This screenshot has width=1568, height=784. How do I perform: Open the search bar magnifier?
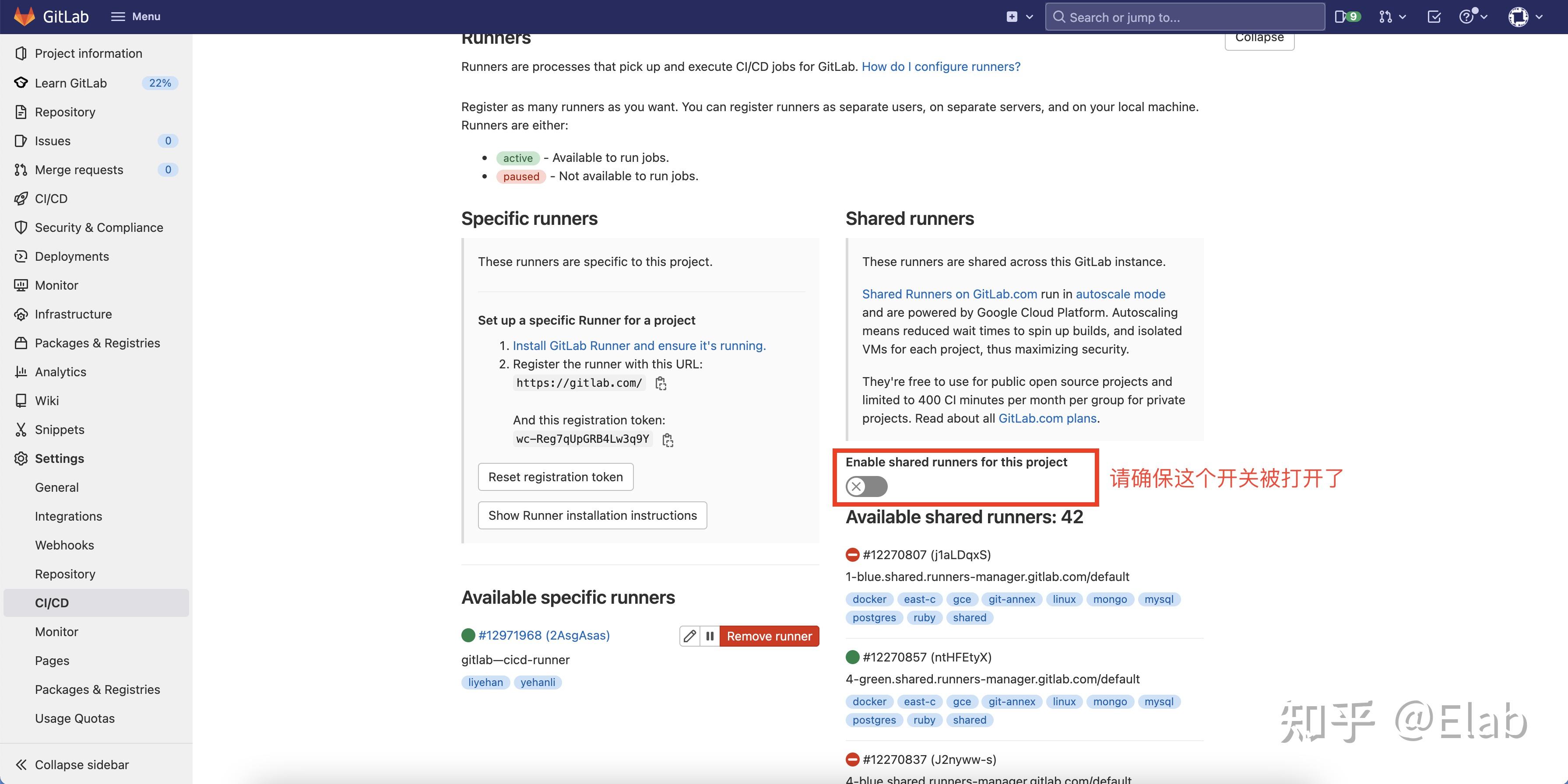[1059, 17]
